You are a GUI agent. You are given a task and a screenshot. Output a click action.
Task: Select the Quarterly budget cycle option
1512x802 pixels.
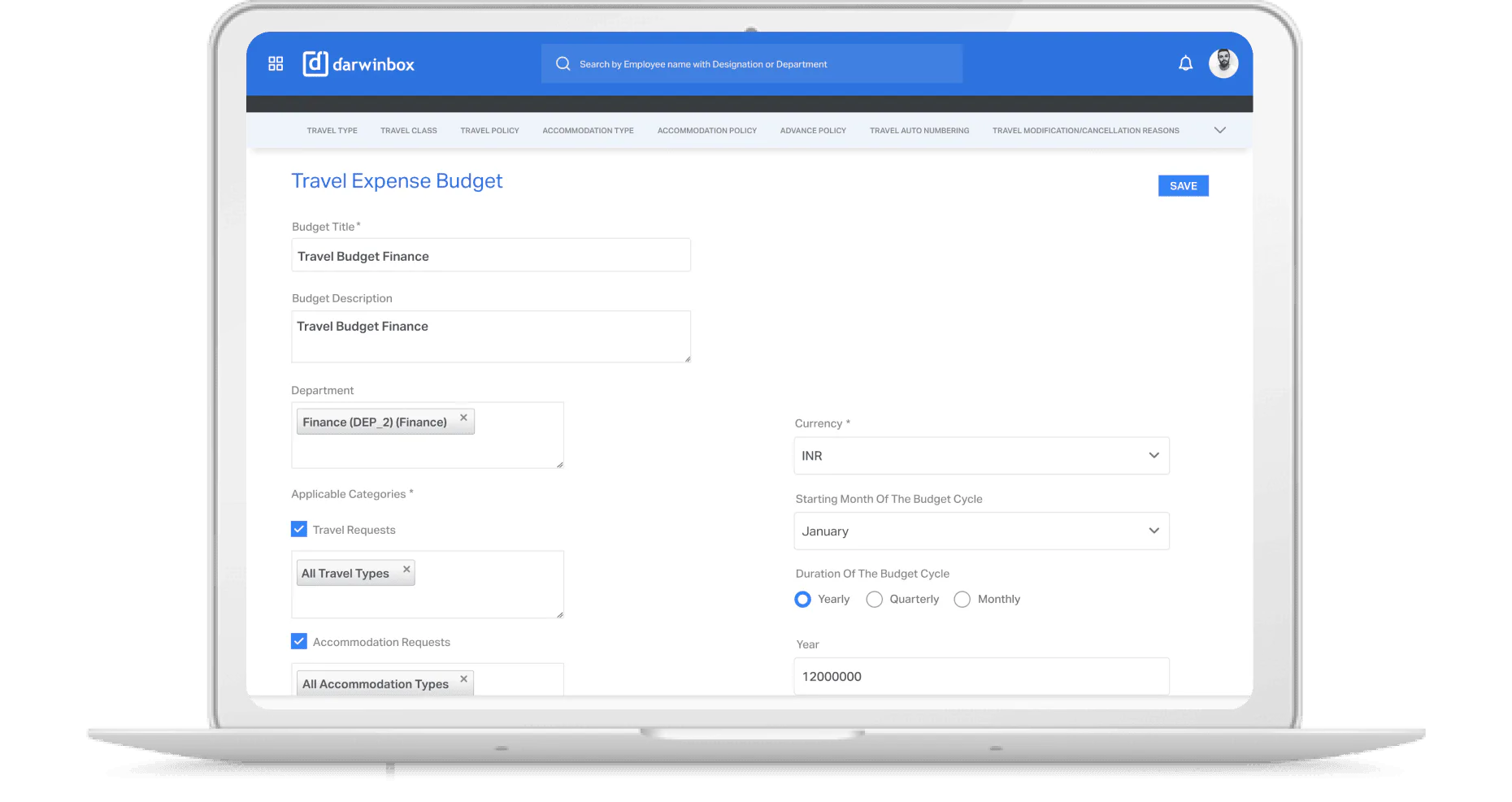[874, 599]
